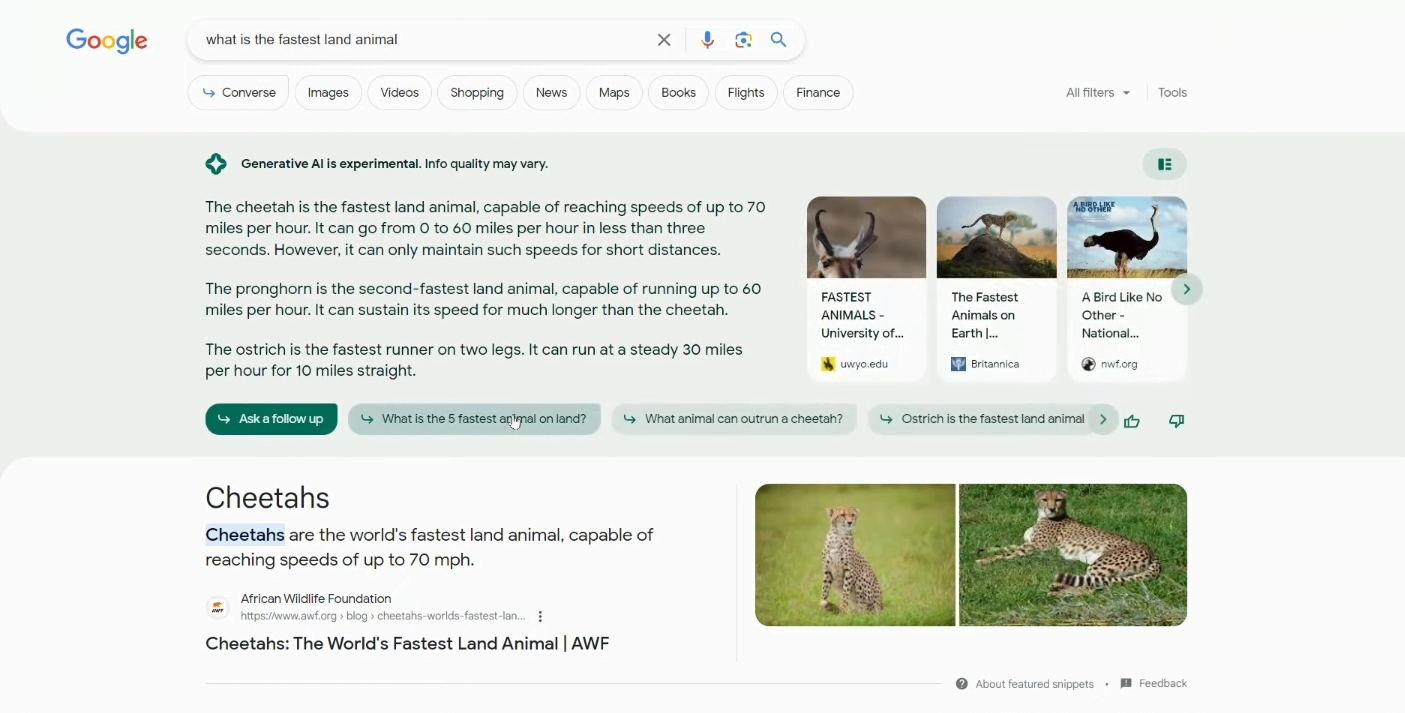Open the AWF cheetah article link

pyautogui.click(x=408, y=643)
